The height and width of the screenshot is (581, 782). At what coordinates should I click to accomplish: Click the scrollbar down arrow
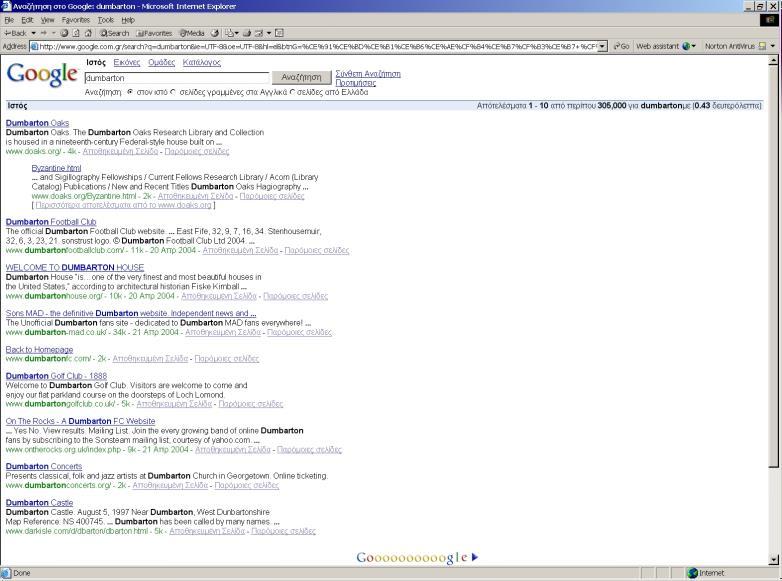click(x=774, y=560)
